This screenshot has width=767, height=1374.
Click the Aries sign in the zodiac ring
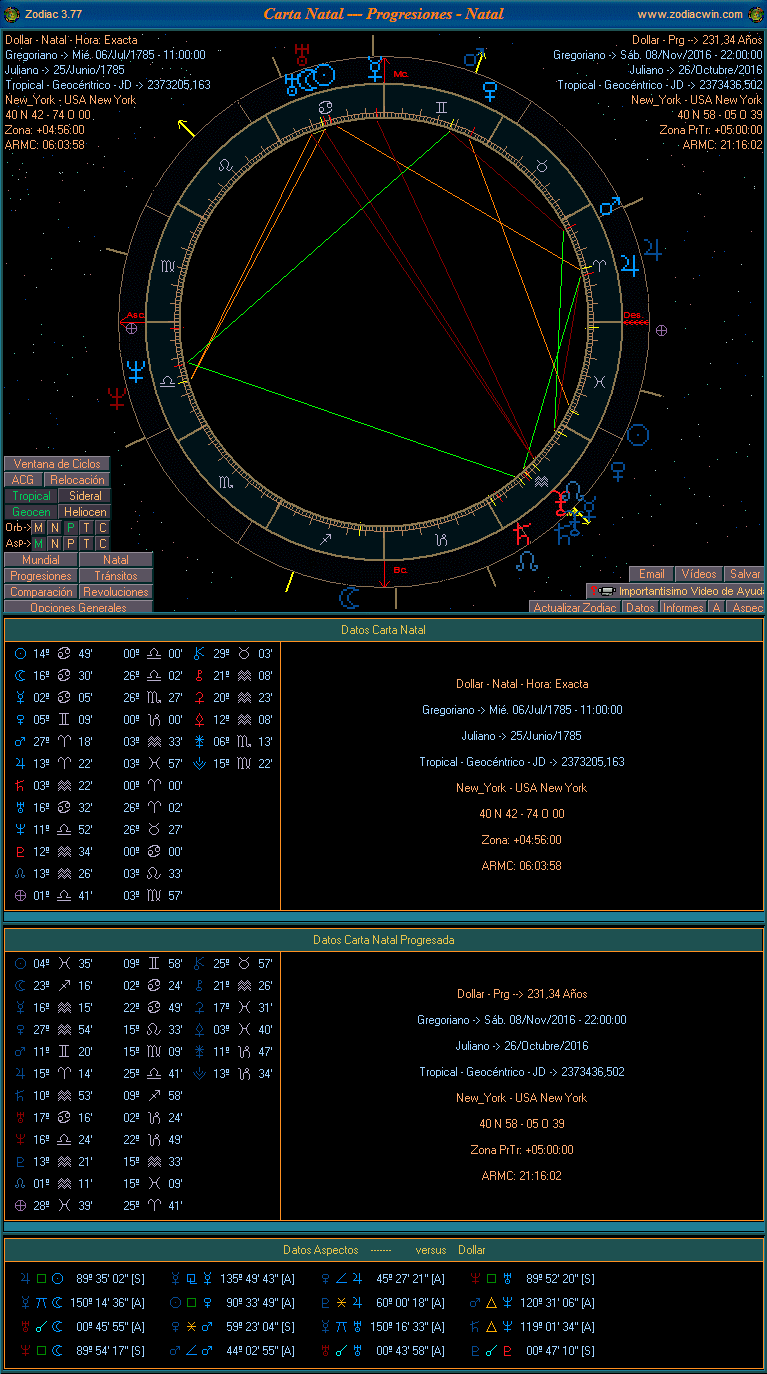pyautogui.click(x=599, y=266)
